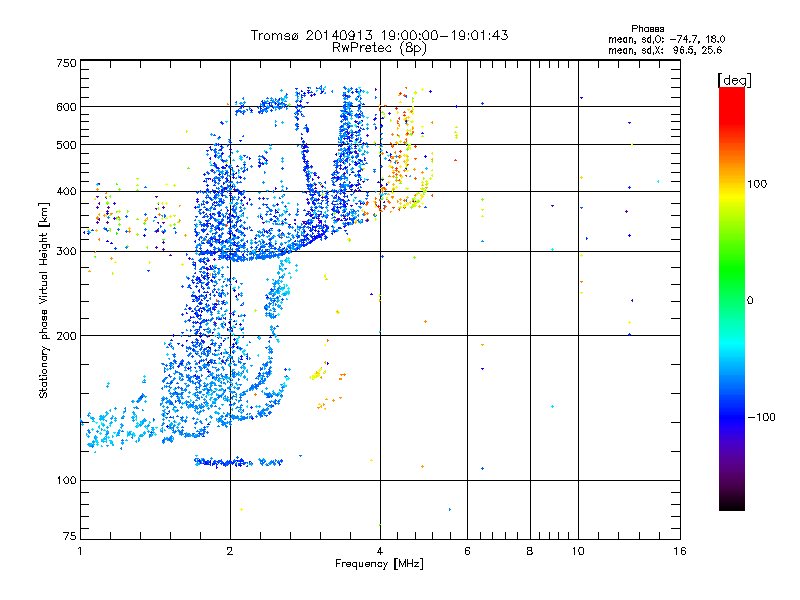The image size is (800, 600).
Task: Click the y-axis tick label '500'
Action: coord(66,145)
